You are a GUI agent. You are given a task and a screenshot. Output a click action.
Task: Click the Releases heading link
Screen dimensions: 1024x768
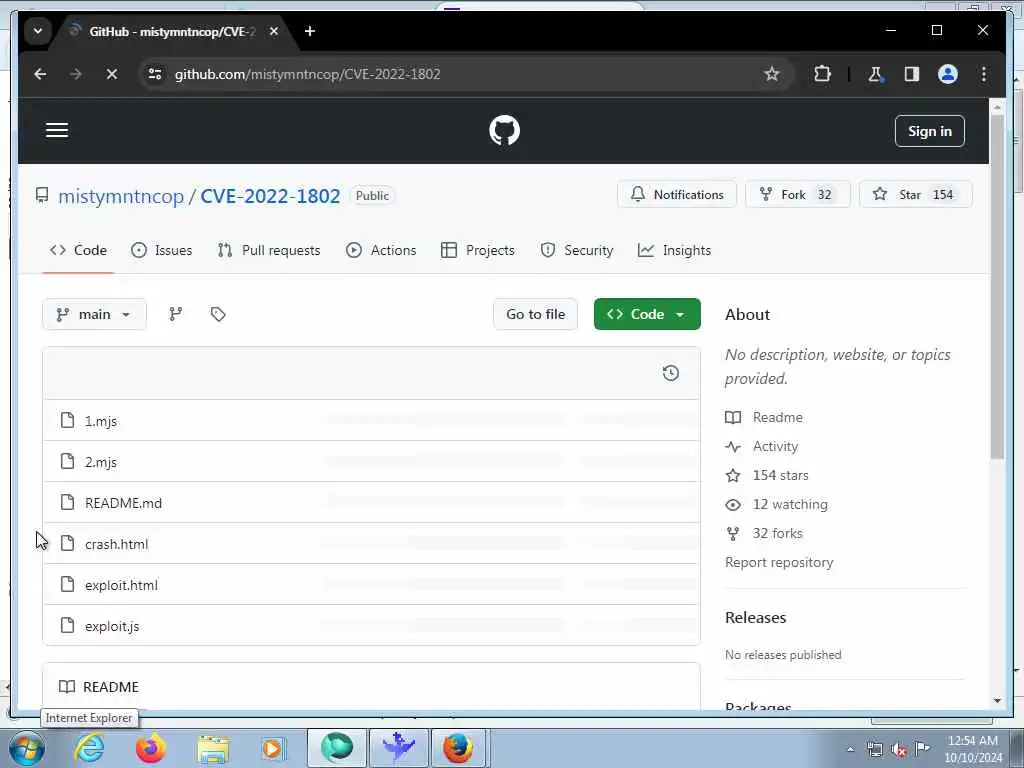coord(756,618)
